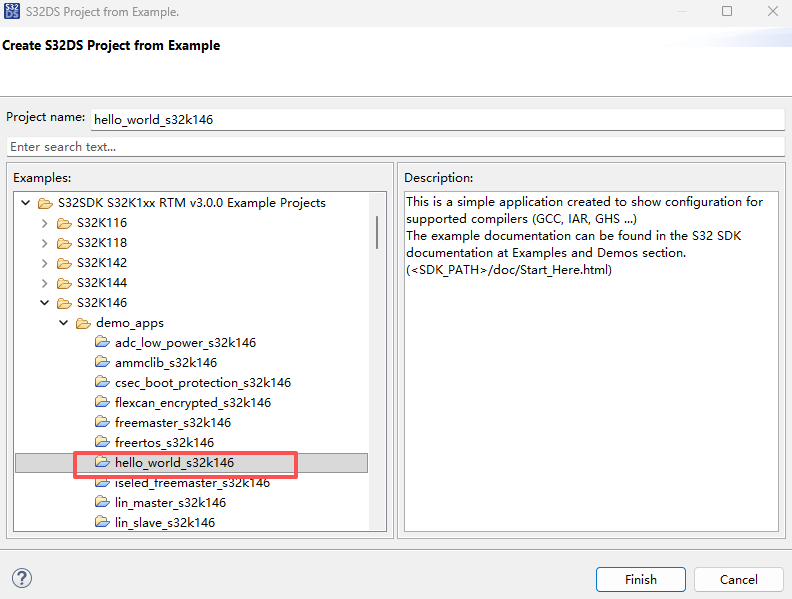Select S32K146 in the examples tree
Screen dimensions: 792x599
pyautogui.click(x=102, y=303)
